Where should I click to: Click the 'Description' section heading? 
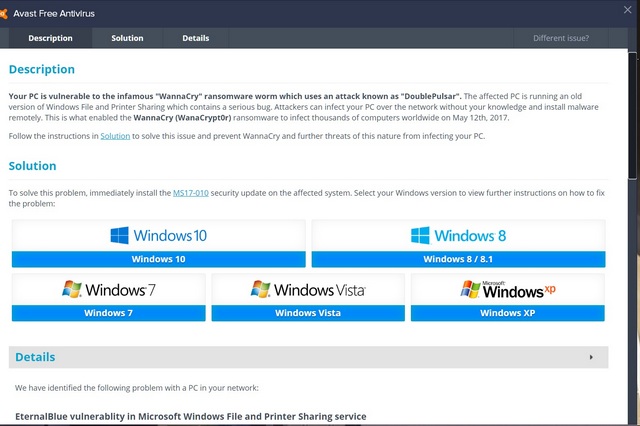pos(42,69)
